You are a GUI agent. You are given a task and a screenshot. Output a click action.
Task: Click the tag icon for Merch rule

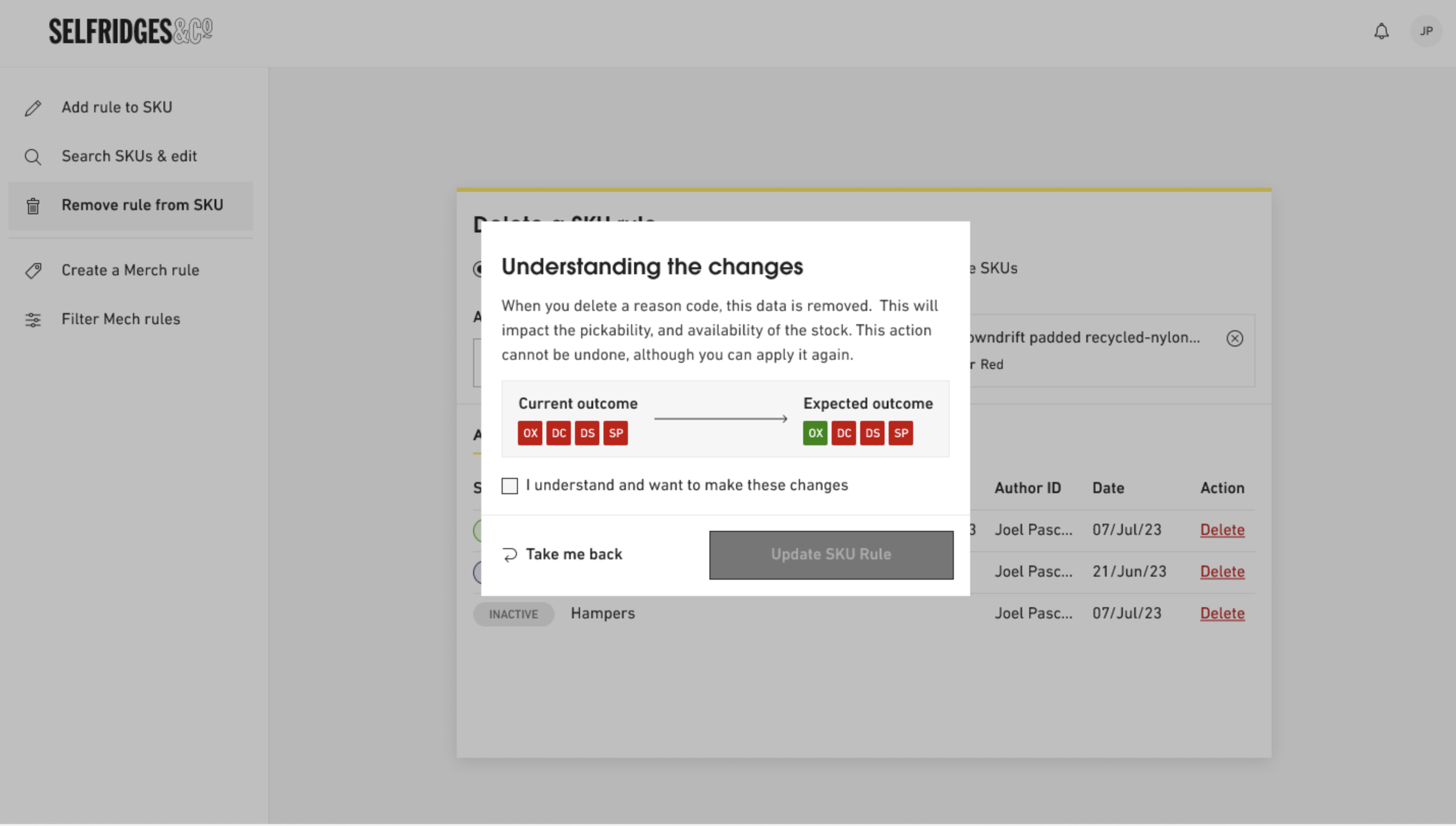pos(33,271)
